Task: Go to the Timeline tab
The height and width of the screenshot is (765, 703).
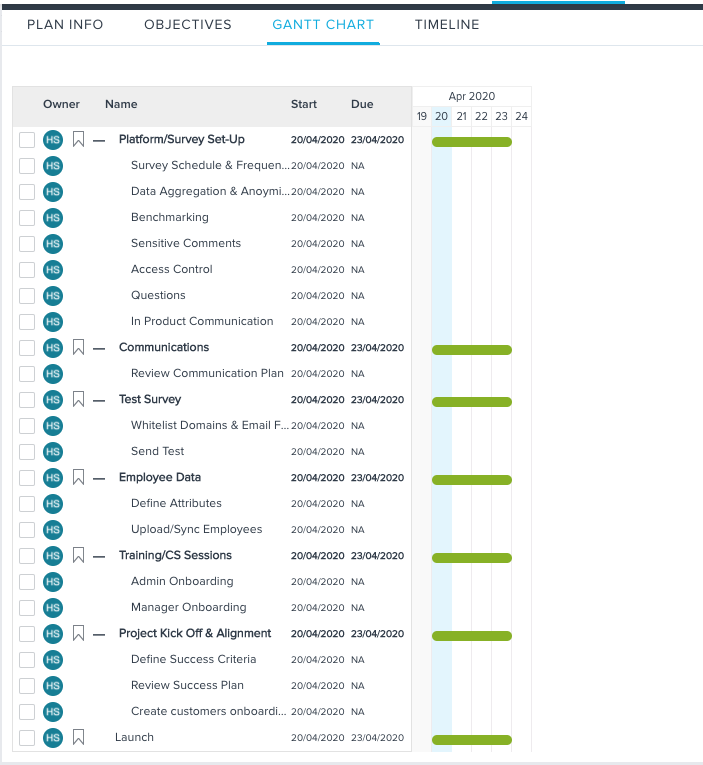Action: coord(447,24)
